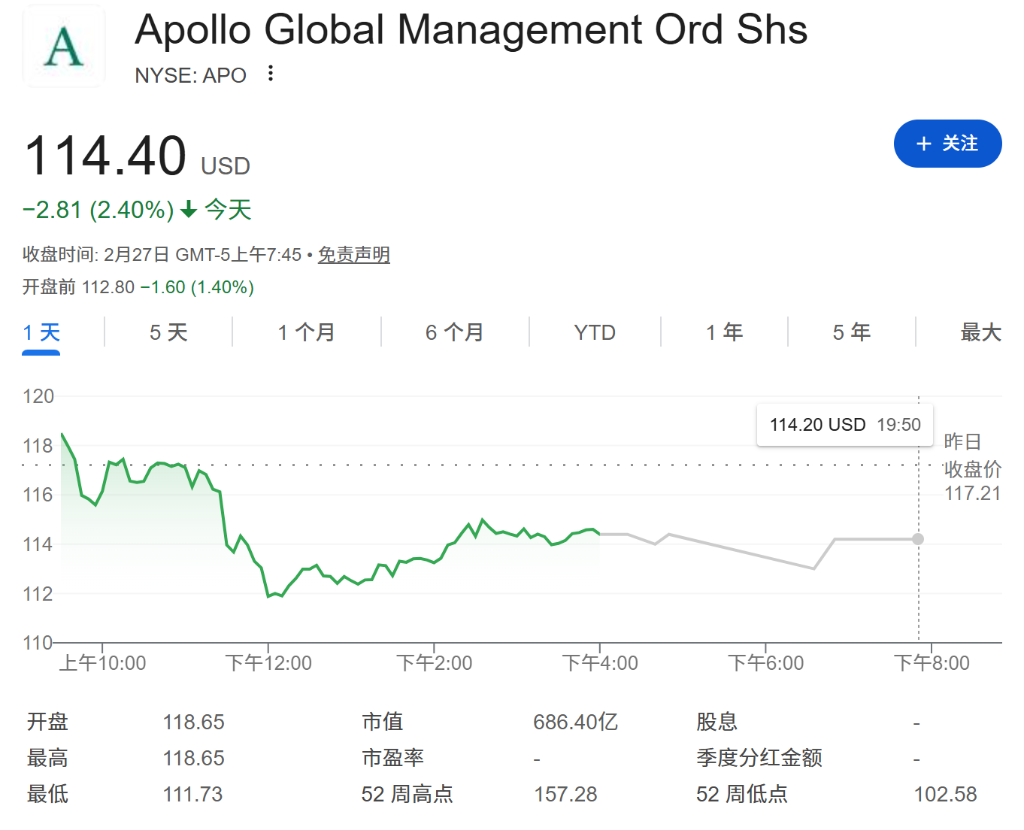
Task: Click the 114.20 USD price tooltip
Action: [x=844, y=424]
